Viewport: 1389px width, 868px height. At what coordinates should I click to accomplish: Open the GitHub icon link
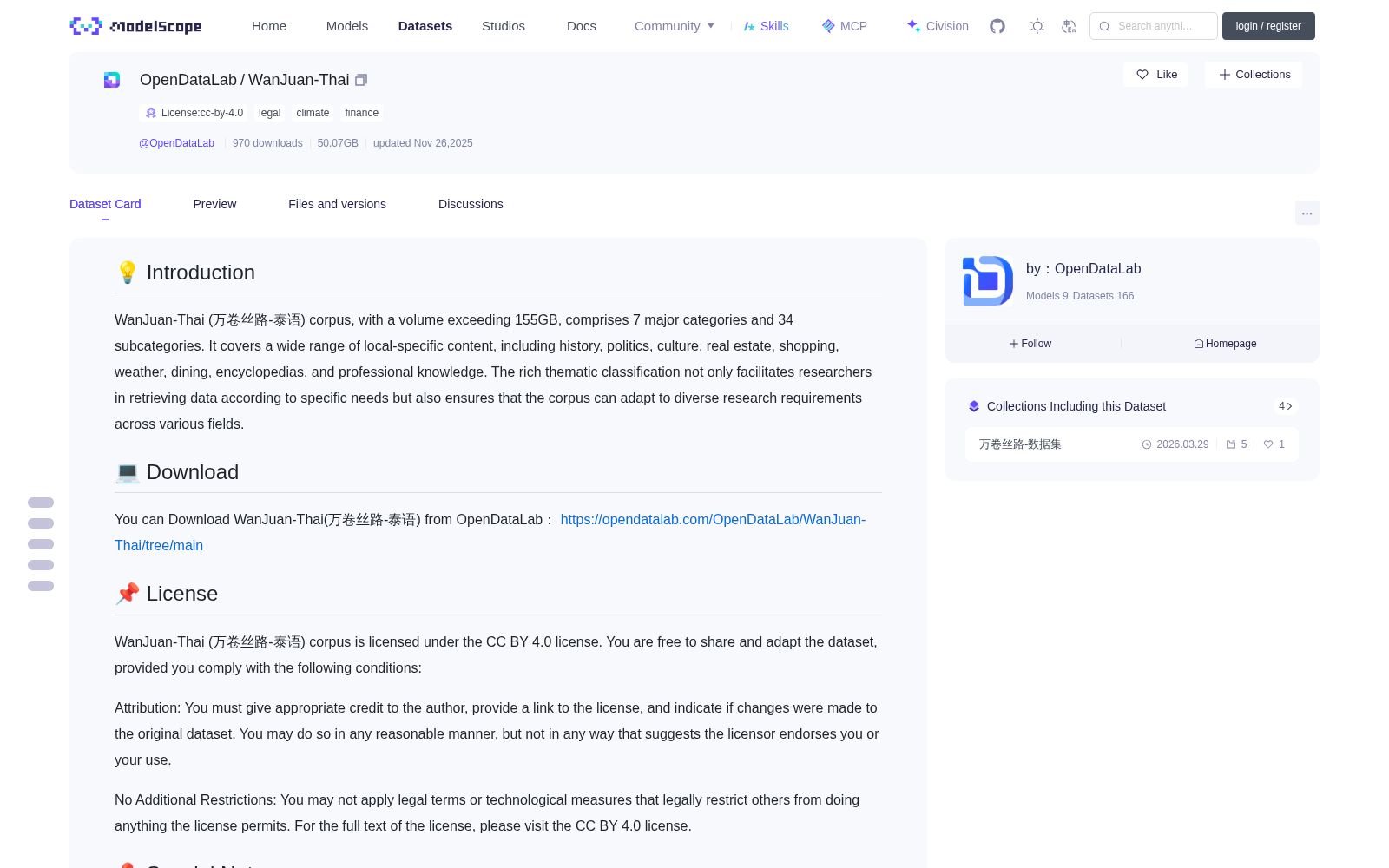pyautogui.click(x=997, y=26)
